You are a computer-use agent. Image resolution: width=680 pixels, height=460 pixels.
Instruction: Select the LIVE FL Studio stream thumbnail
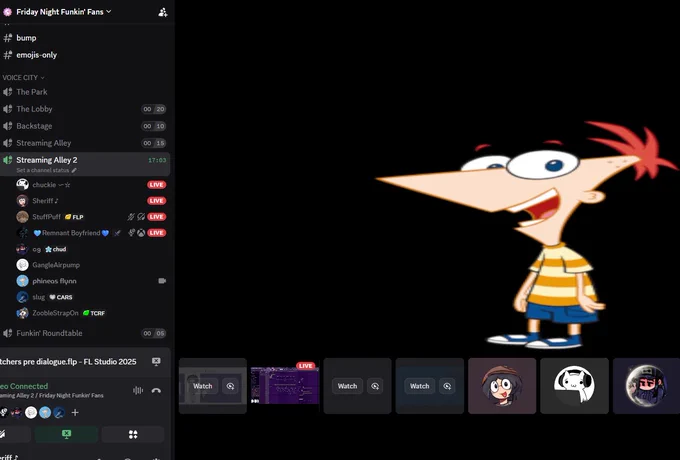(x=284, y=385)
